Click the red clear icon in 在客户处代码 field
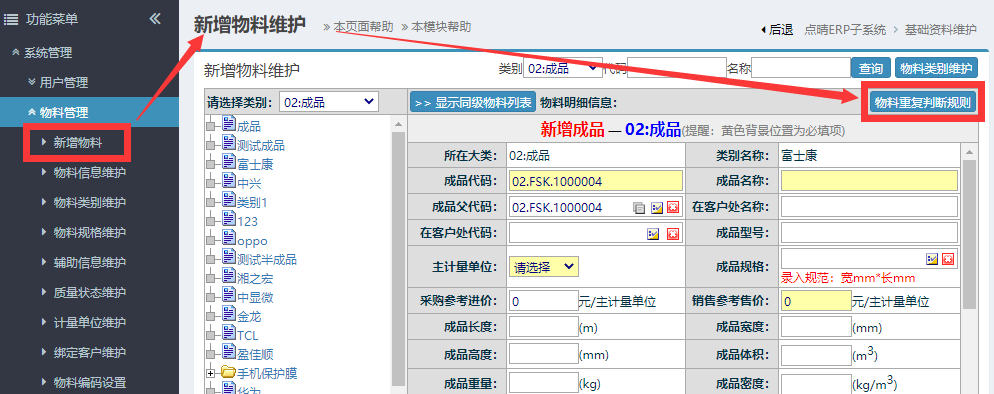The width and height of the screenshot is (994, 394). (673, 234)
